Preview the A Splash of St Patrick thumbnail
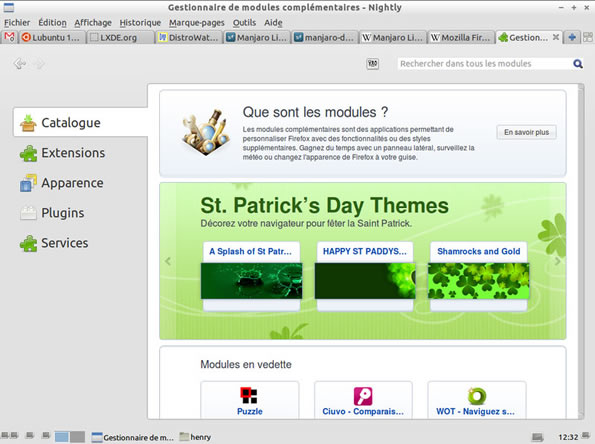Image resolution: width=595 pixels, height=444 pixels. (x=252, y=281)
